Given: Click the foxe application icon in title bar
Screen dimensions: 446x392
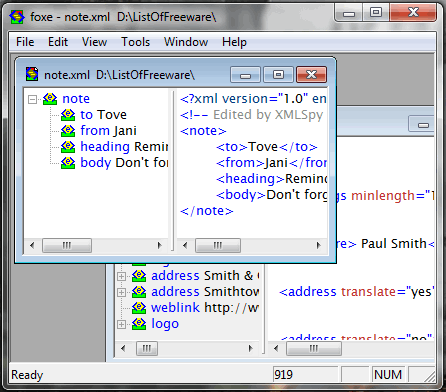Looking at the screenshot, I should (x=17, y=16).
